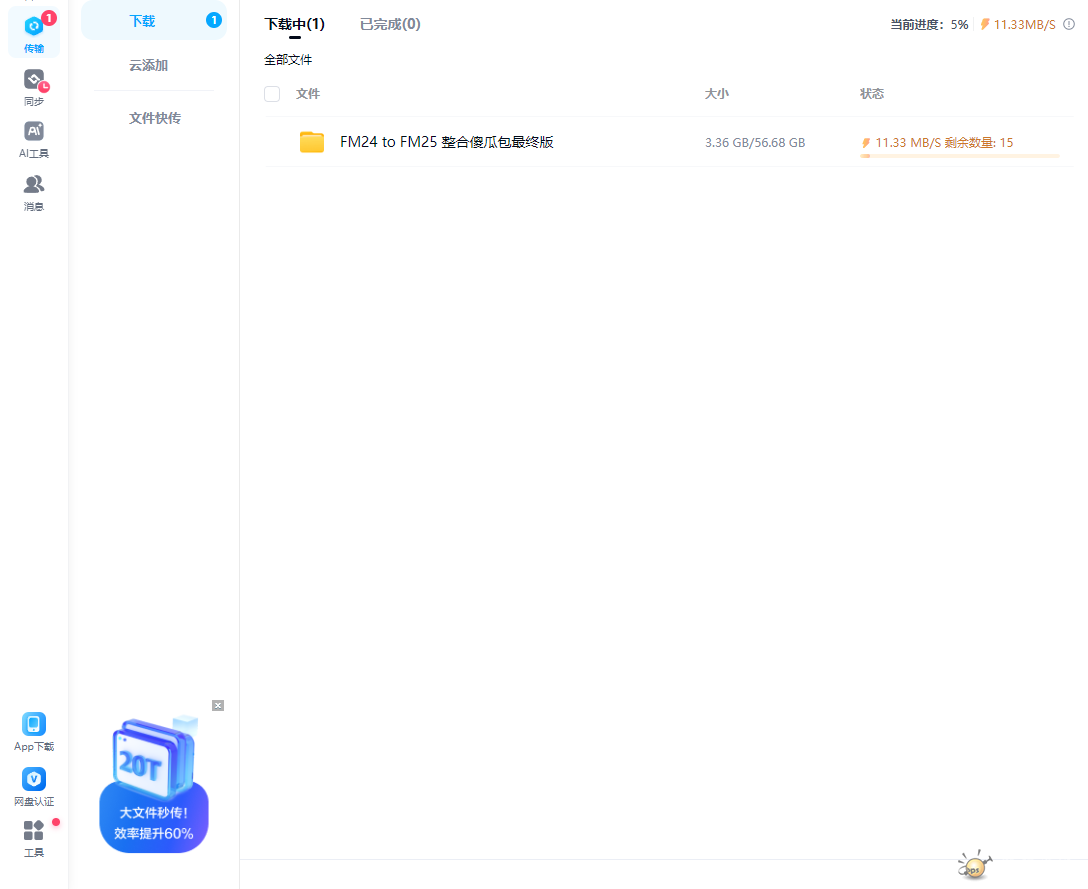Select 下载 in the left menu
Image resolution: width=1088 pixels, height=889 pixels.
tap(143, 19)
